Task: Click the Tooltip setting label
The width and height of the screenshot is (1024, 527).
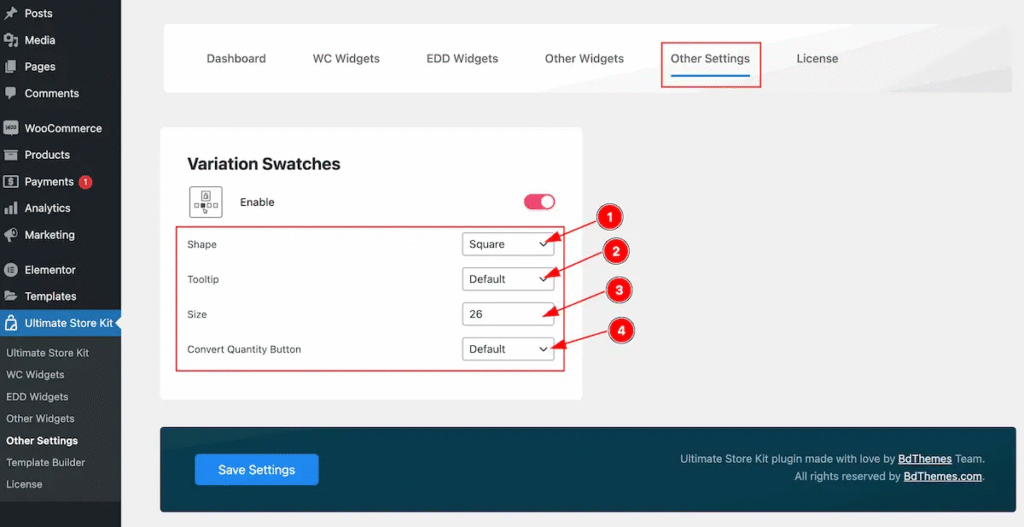Action: (203, 279)
